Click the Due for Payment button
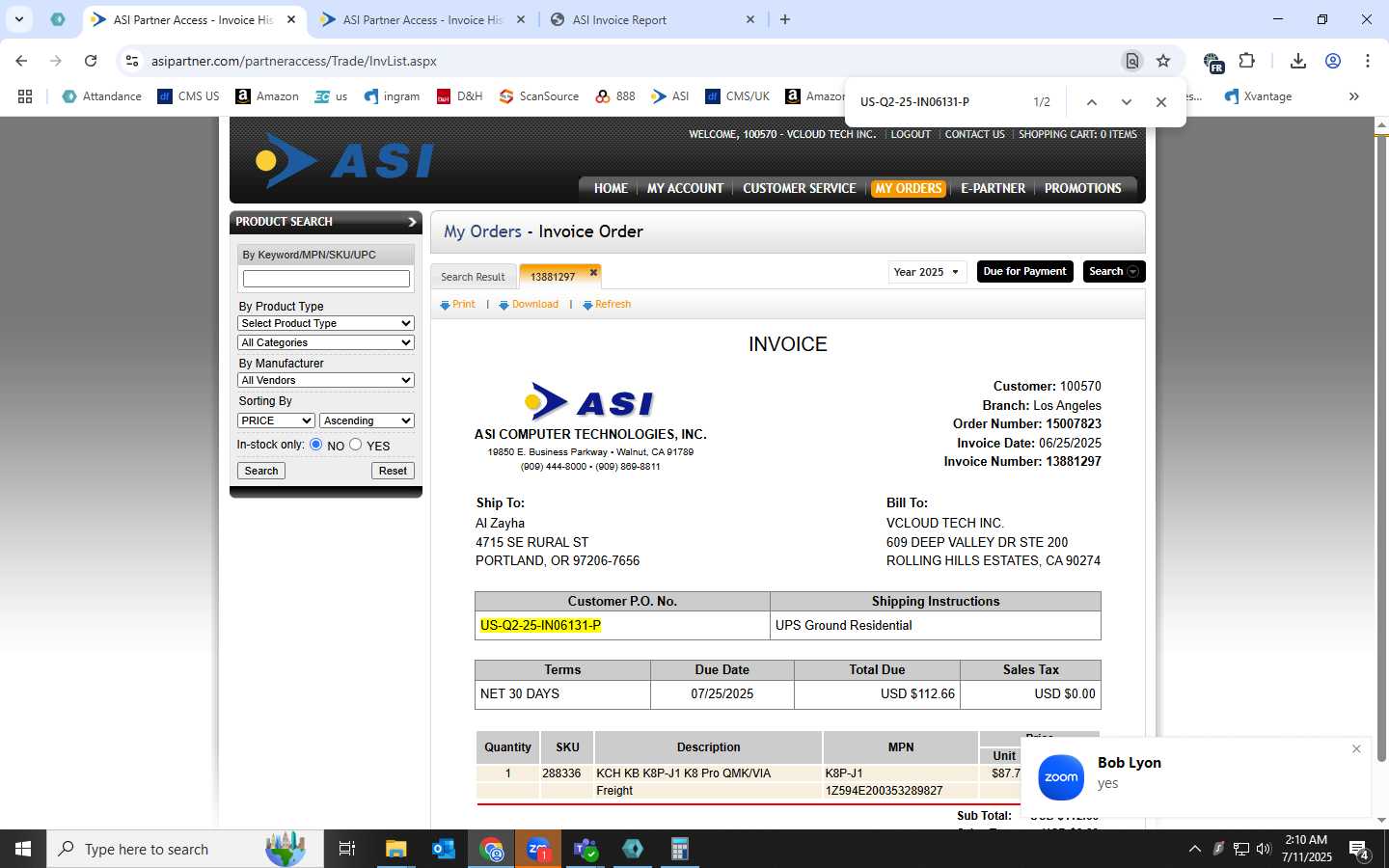This screenshot has height=868, width=1389. click(1024, 272)
